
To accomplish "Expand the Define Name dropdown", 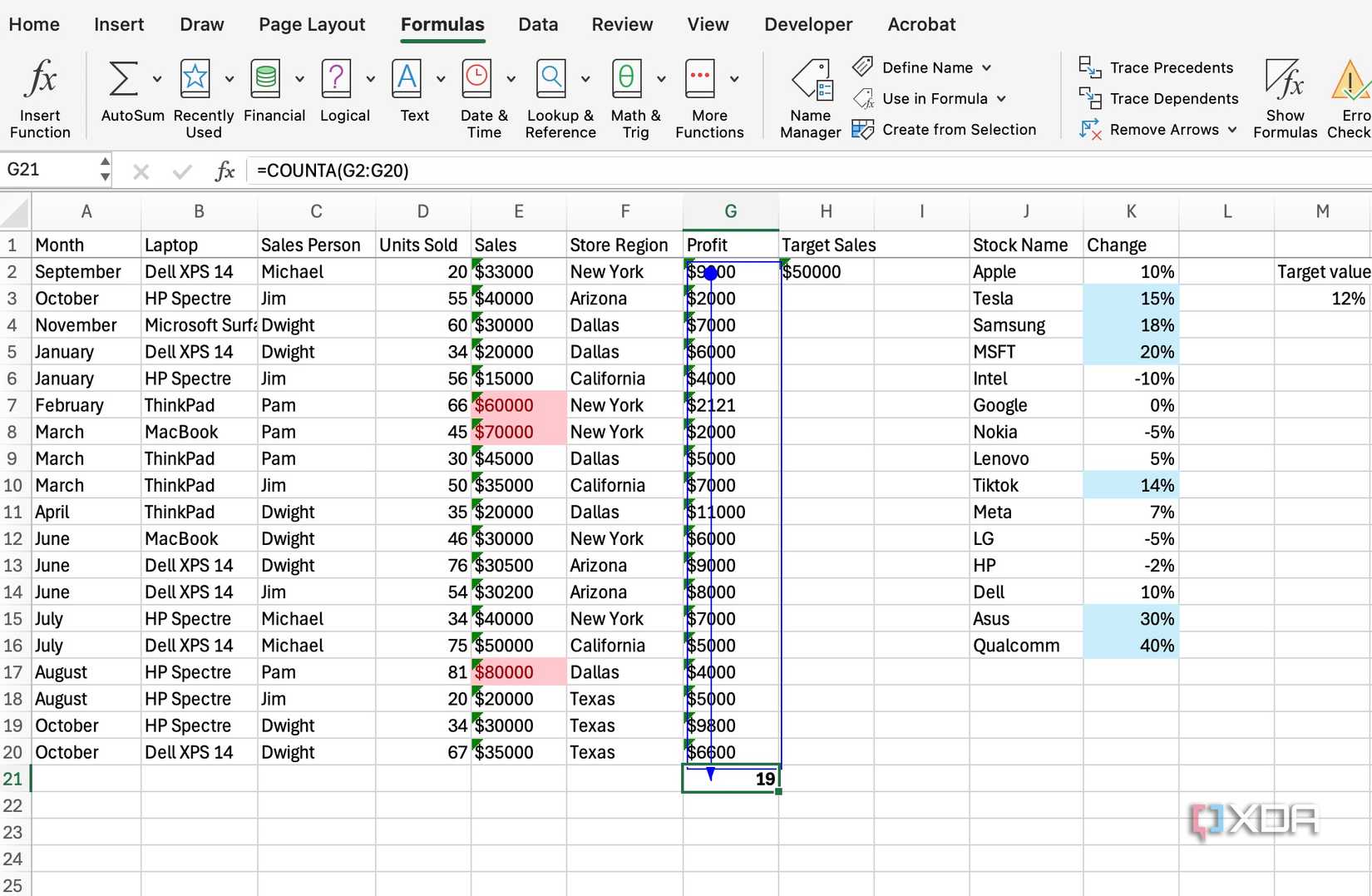I will [x=987, y=68].
